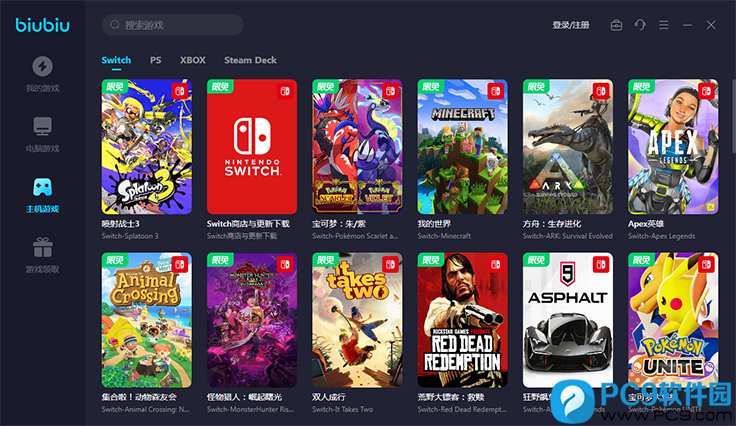Select the Apex Legends game cover
736x426 pixels.
tap(673, 146)
